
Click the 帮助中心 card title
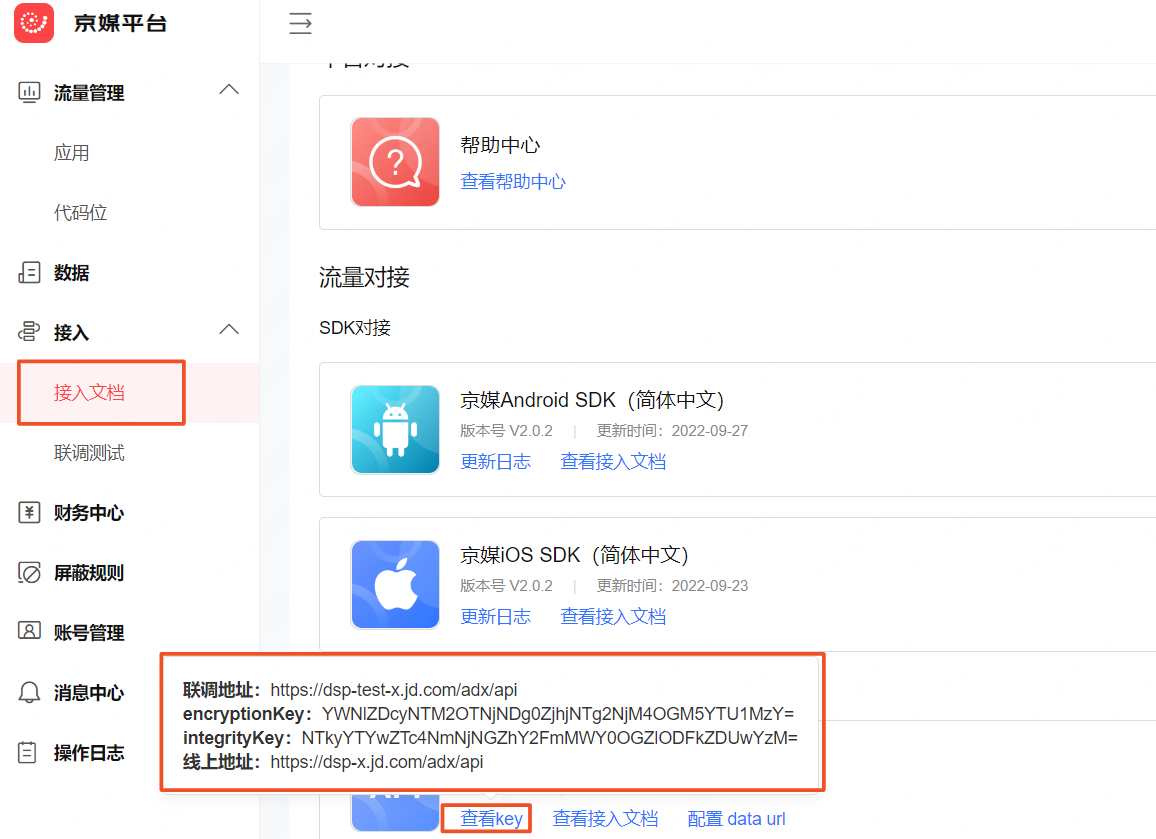(x=500, y=145)
